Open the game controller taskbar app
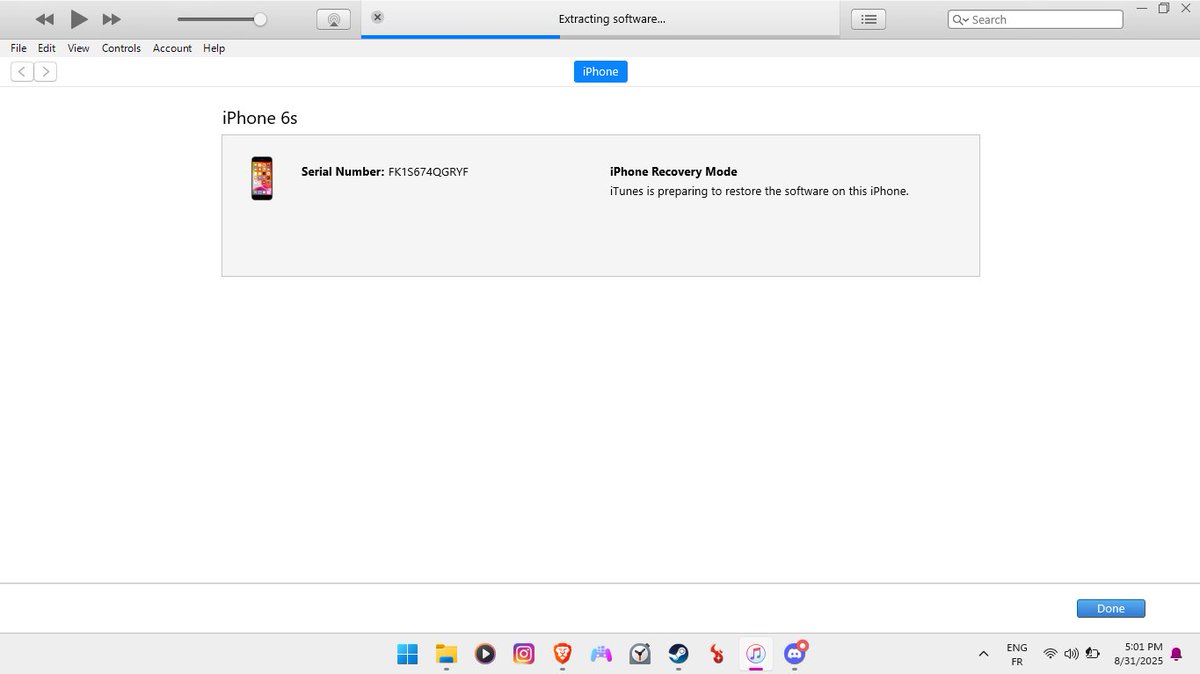Screen dimensions: 1200x674 pyautogui.click(x=601, y=654)
